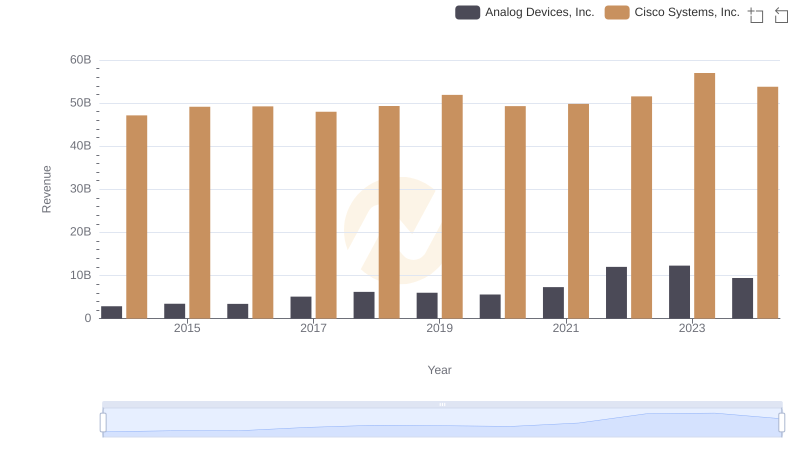Click the 2015 x-axis label
Screen dimensions: 800x461
pos(187,328)
